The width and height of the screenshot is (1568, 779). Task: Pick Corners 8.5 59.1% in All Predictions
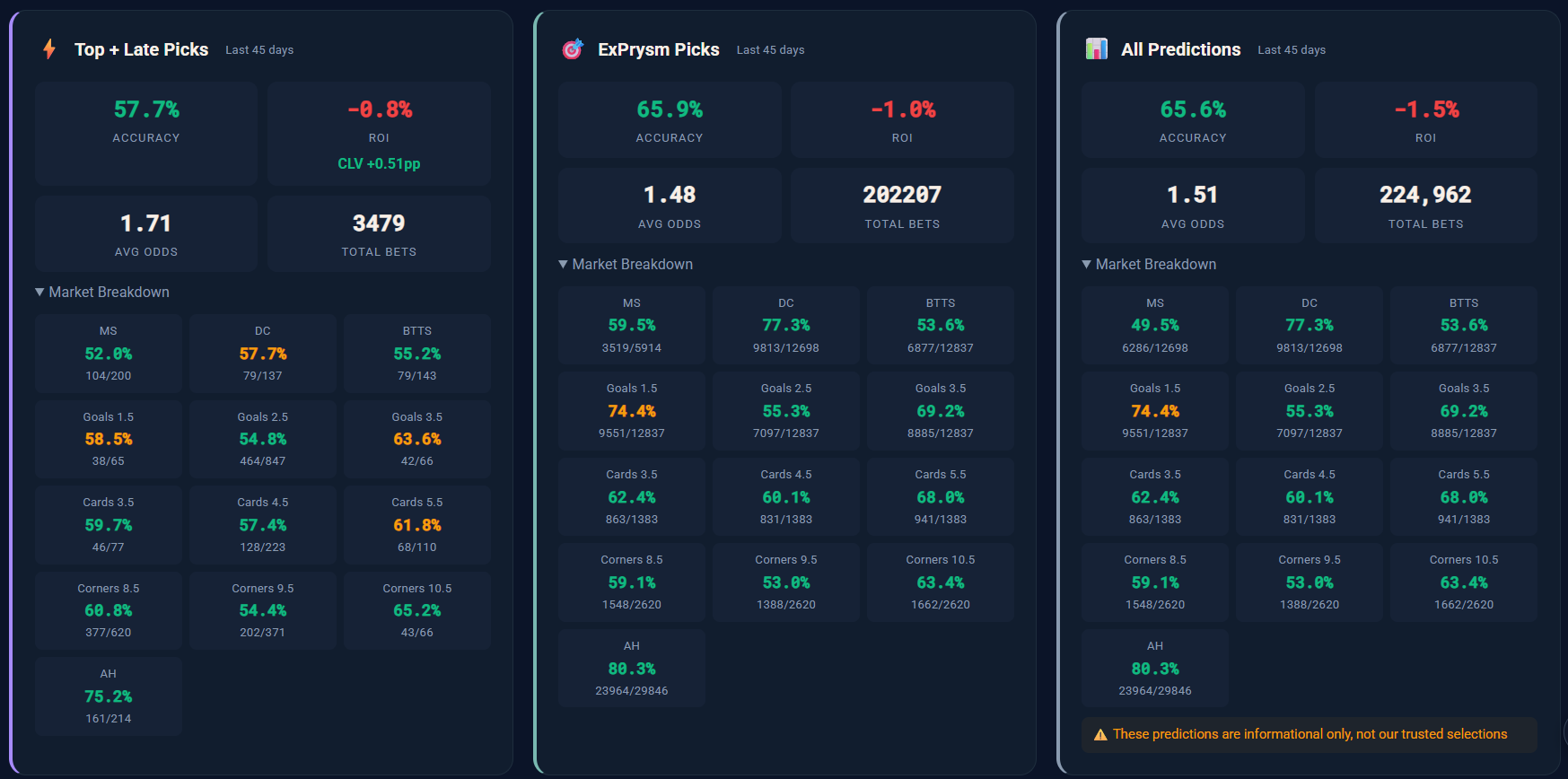(x=1155, y=582)
